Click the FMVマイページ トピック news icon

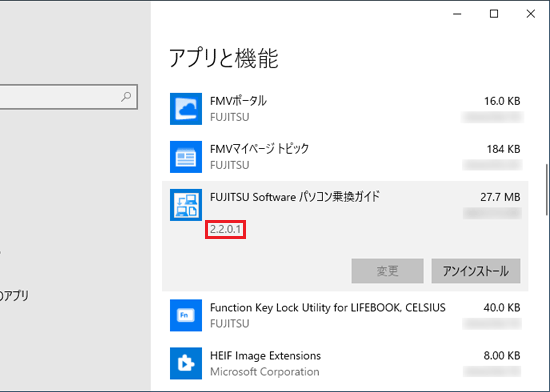pyautogui.click(x=186, y=157)
